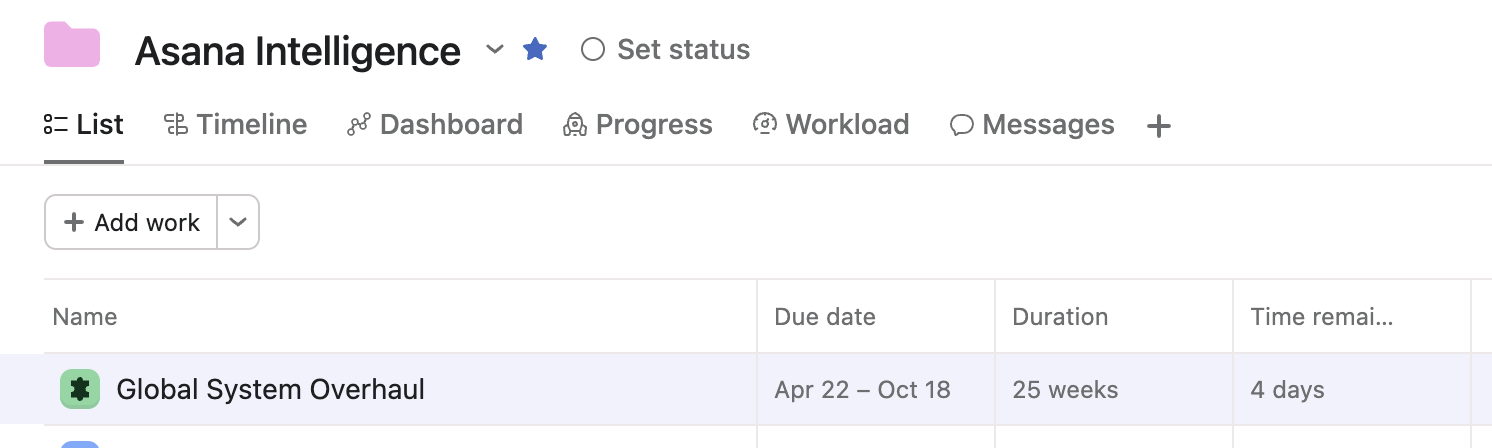Star the Asana Intelligence portfolio
Image resolution: width=1492 pixels, height=448 pixels.
(x=535, y=49)
